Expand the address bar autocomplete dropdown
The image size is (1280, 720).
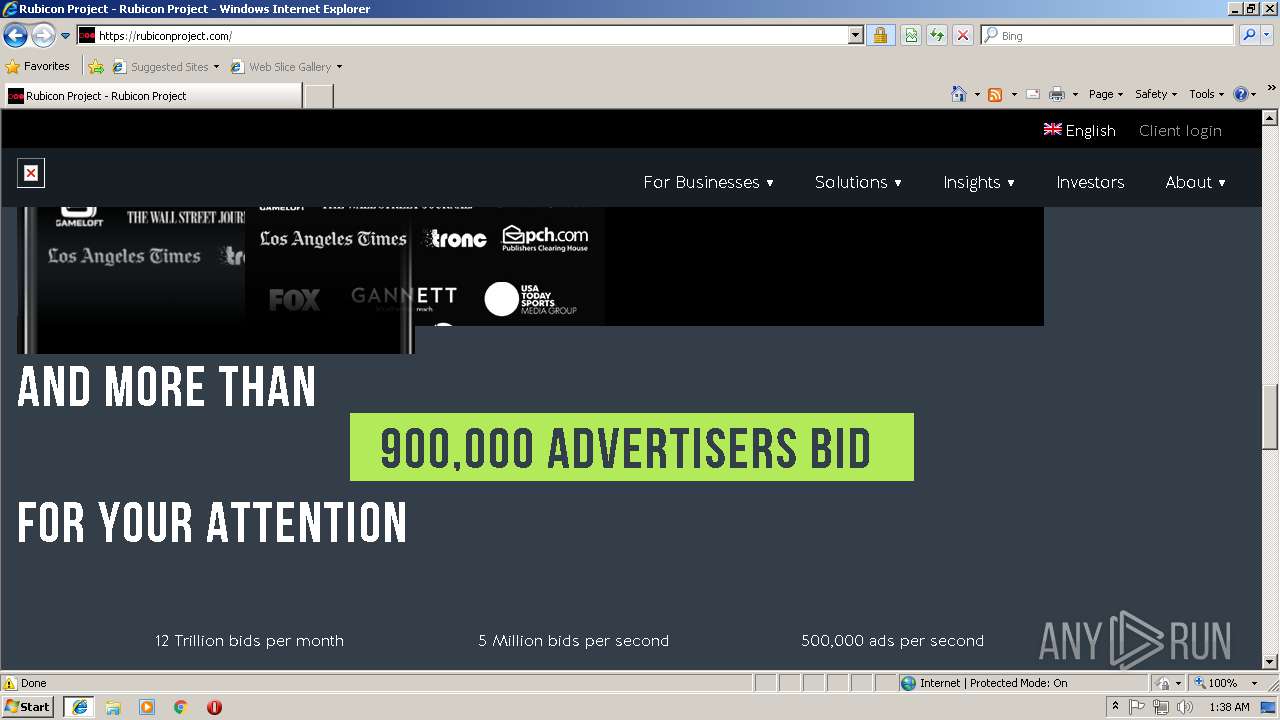[x=856, y=35]
